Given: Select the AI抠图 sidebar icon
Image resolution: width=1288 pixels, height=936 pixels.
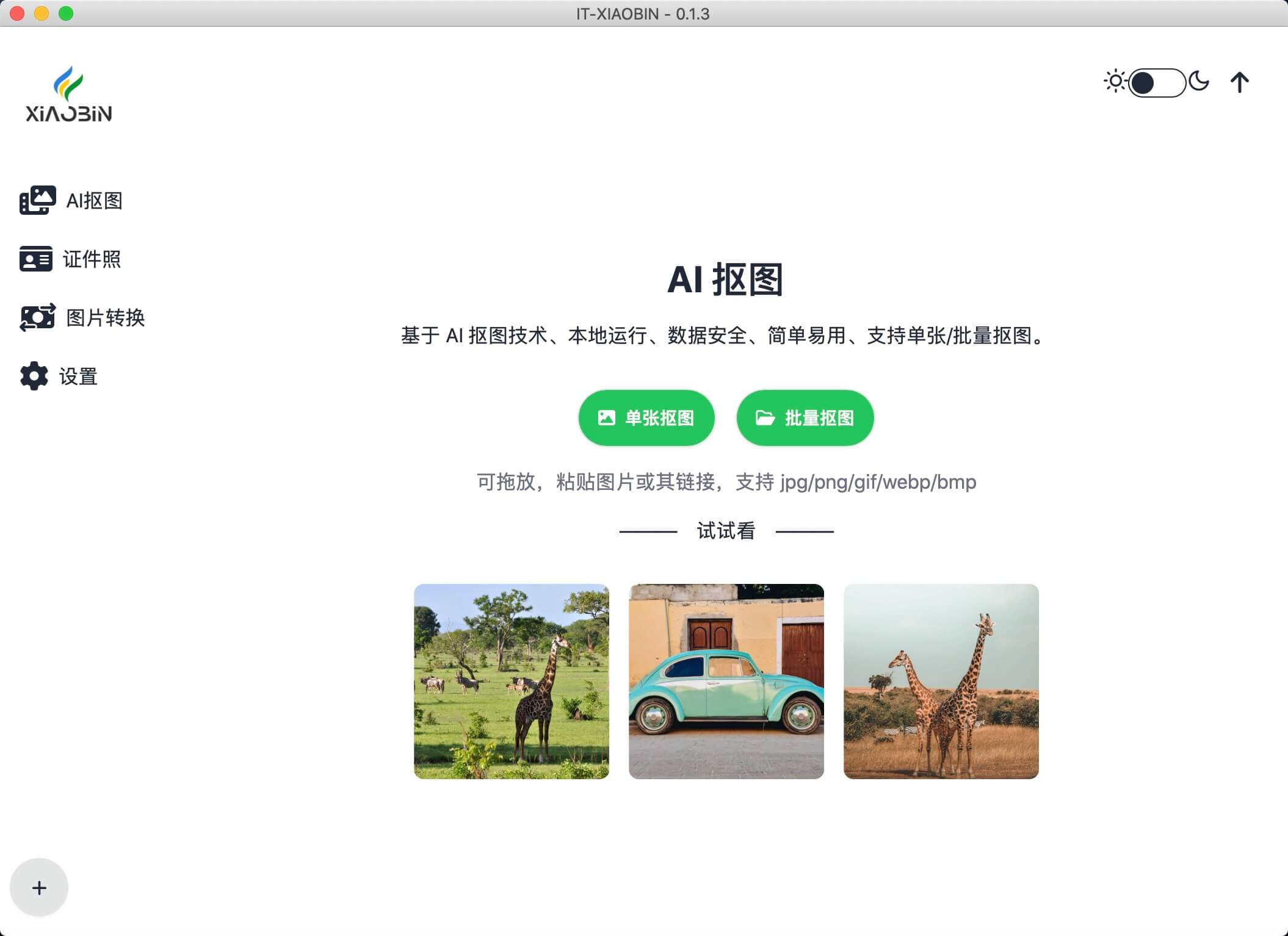Looking at the screenshot, I should [x=38, y=200].
